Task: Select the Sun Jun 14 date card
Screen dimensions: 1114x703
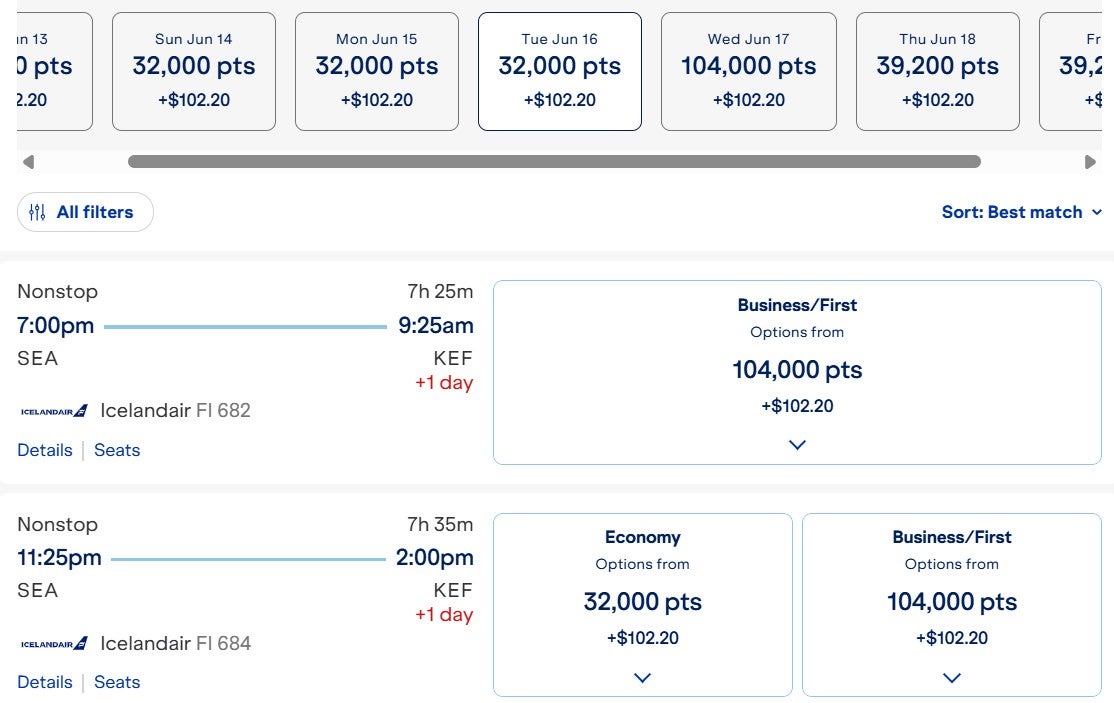Action: (x=193, y=70)
